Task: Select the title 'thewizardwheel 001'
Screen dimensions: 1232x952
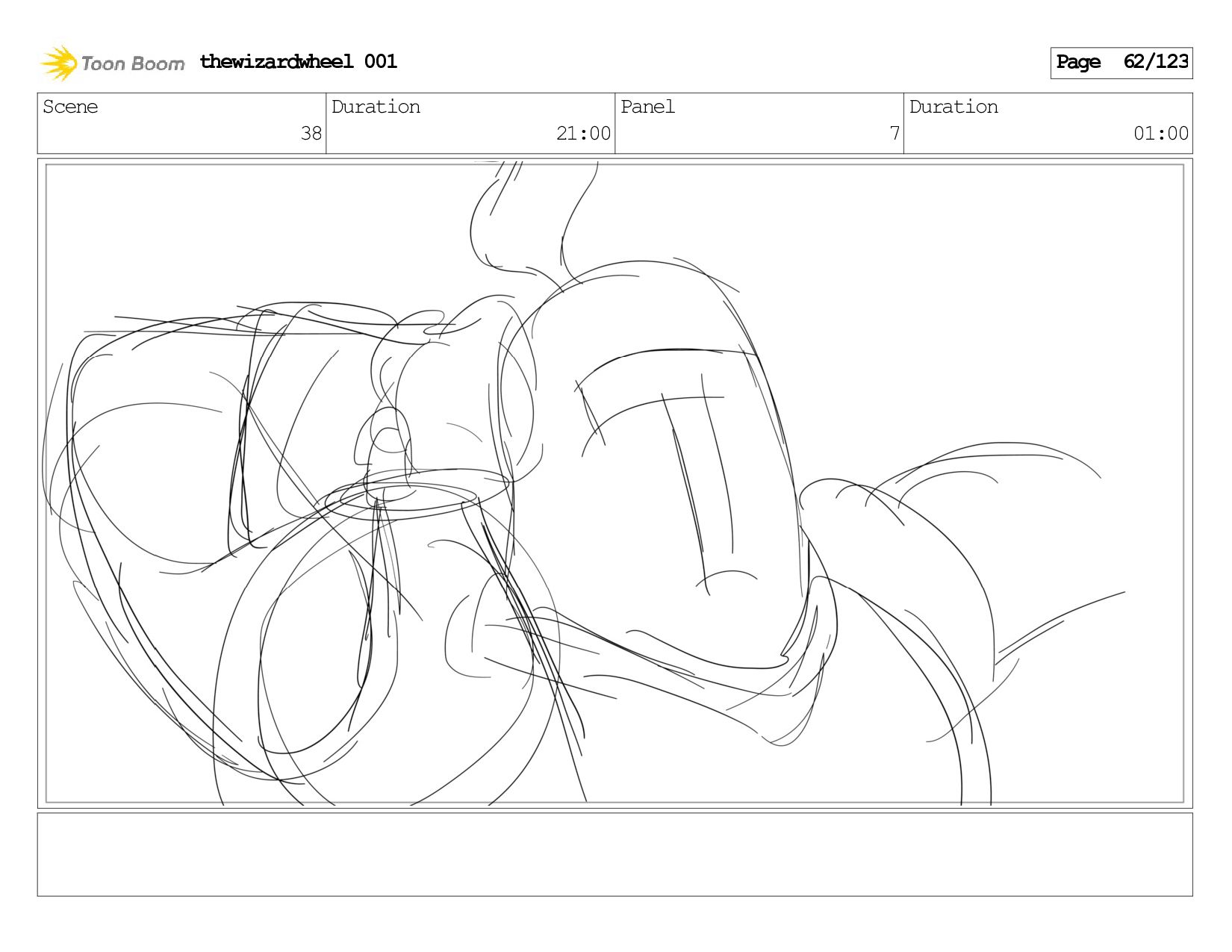Action: [298, 61]
